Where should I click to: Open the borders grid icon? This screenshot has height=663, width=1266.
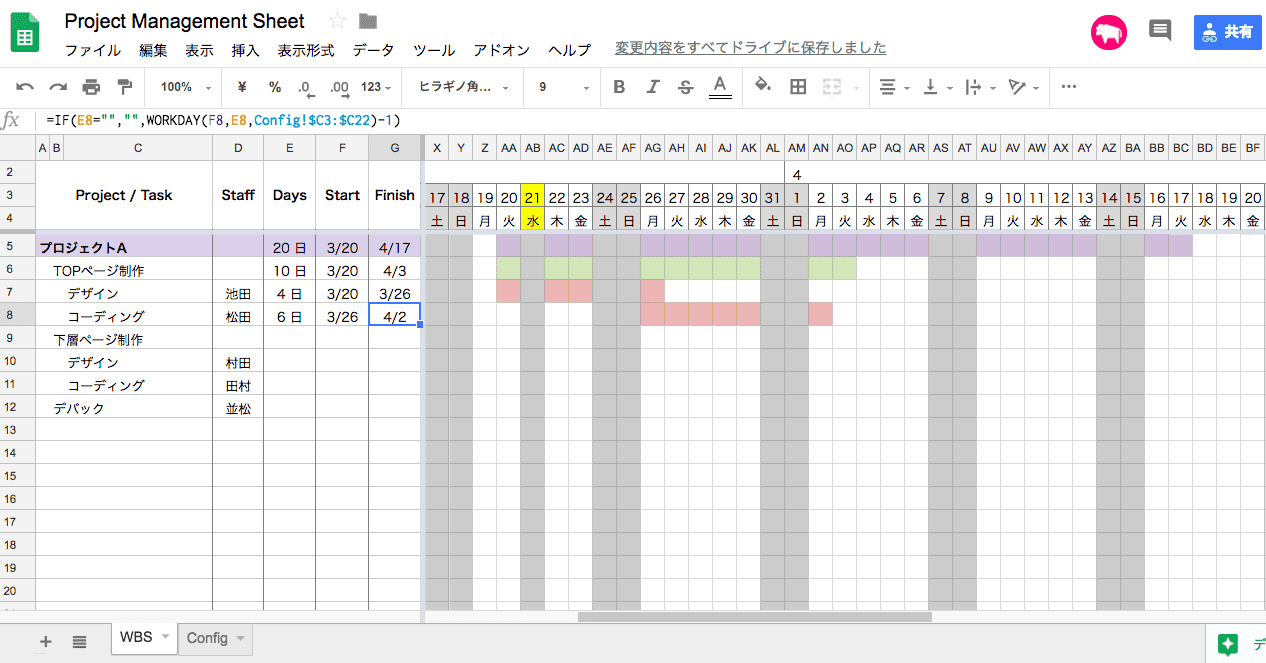tap(798, 87)
